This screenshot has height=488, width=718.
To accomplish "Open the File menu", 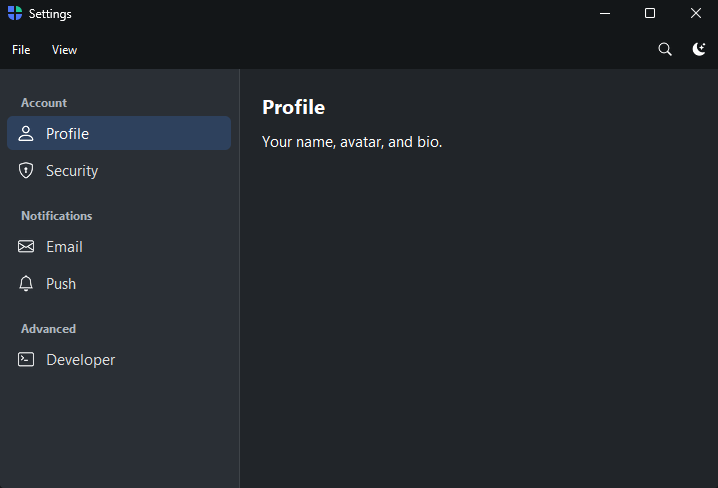I will 21,50.
